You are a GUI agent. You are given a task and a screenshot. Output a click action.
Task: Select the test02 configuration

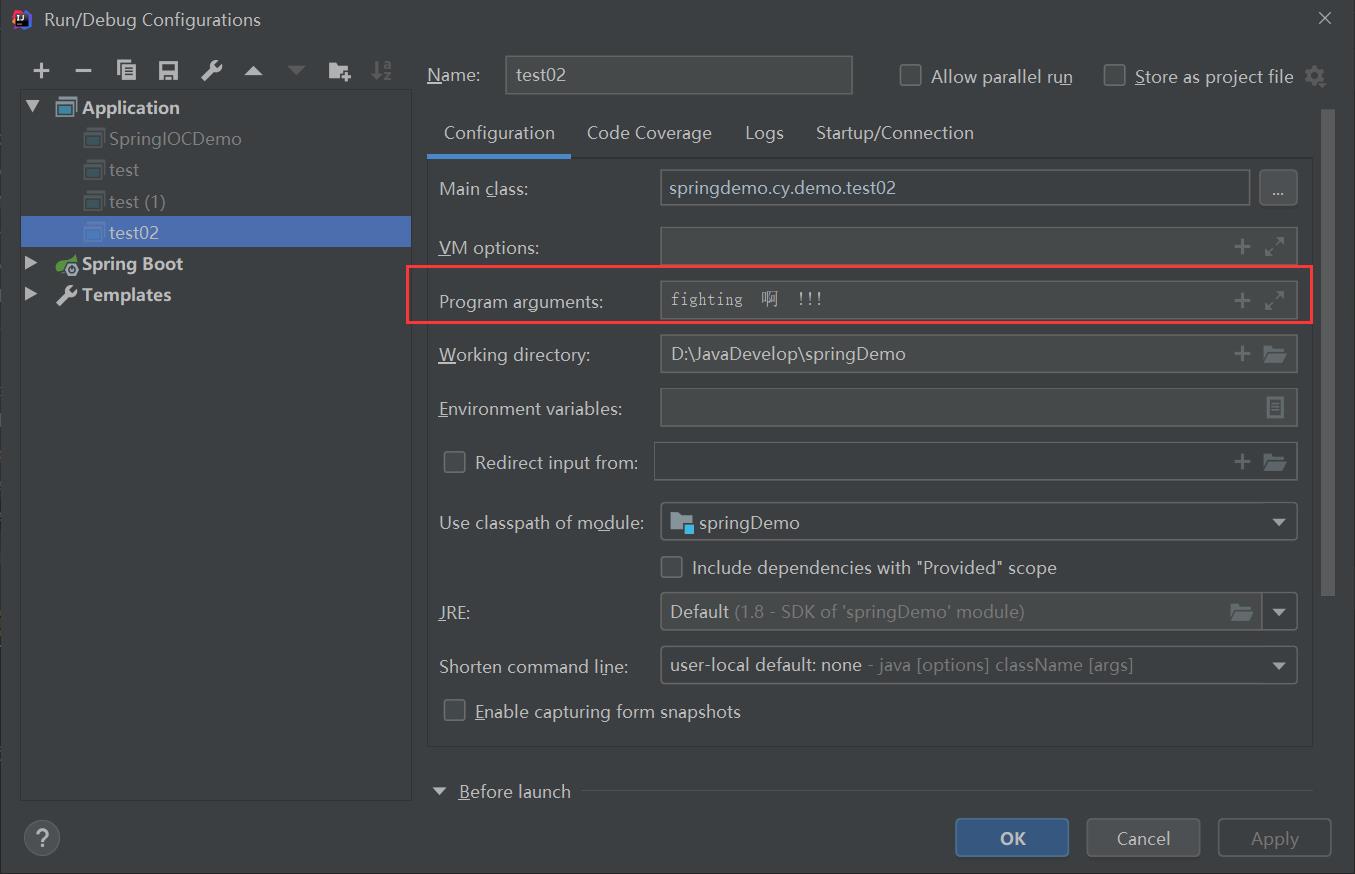click(x=216, y=232)
